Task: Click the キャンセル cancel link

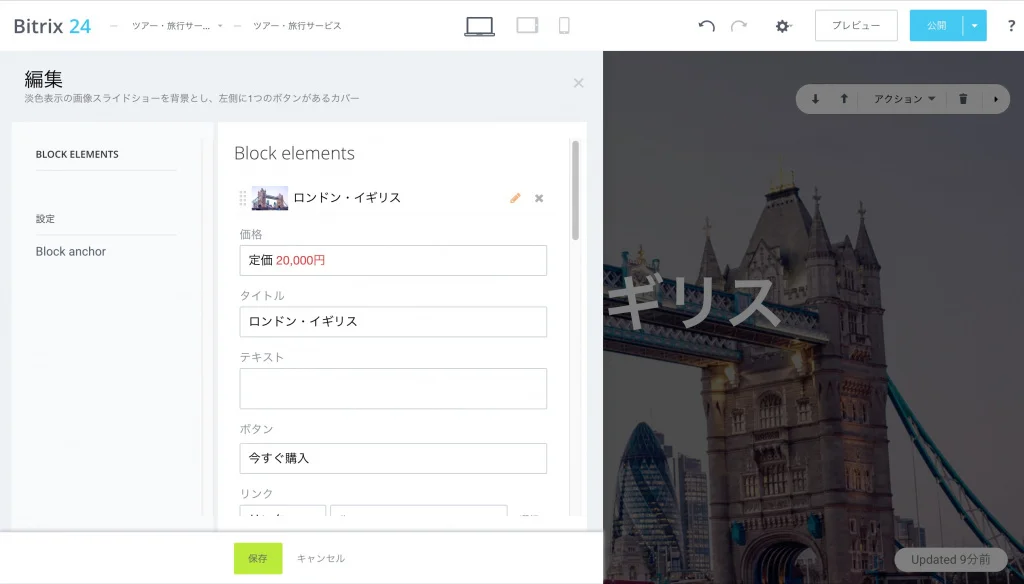Action: point(321,559)
